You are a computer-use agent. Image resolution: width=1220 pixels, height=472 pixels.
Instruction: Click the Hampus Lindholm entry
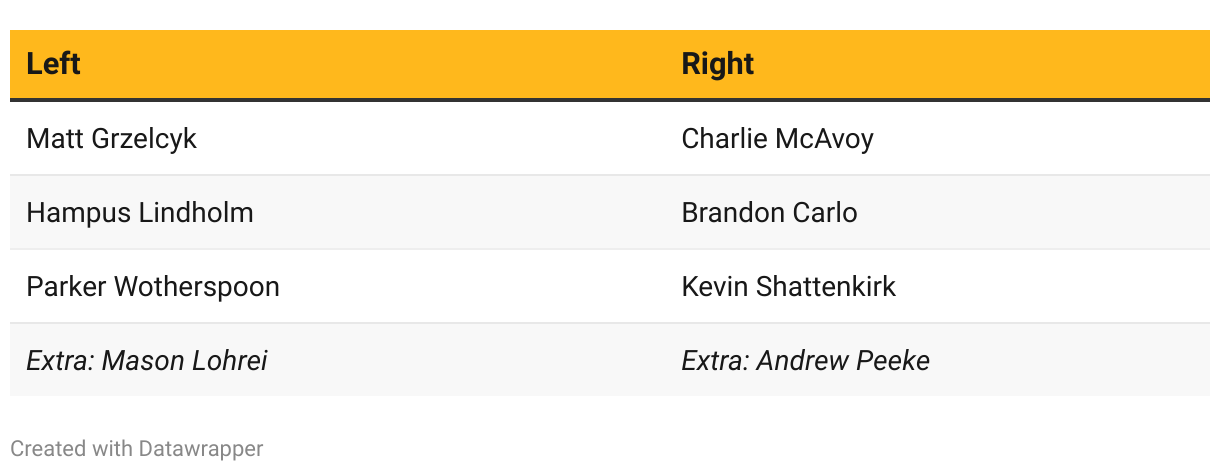[x=139, y=212]
